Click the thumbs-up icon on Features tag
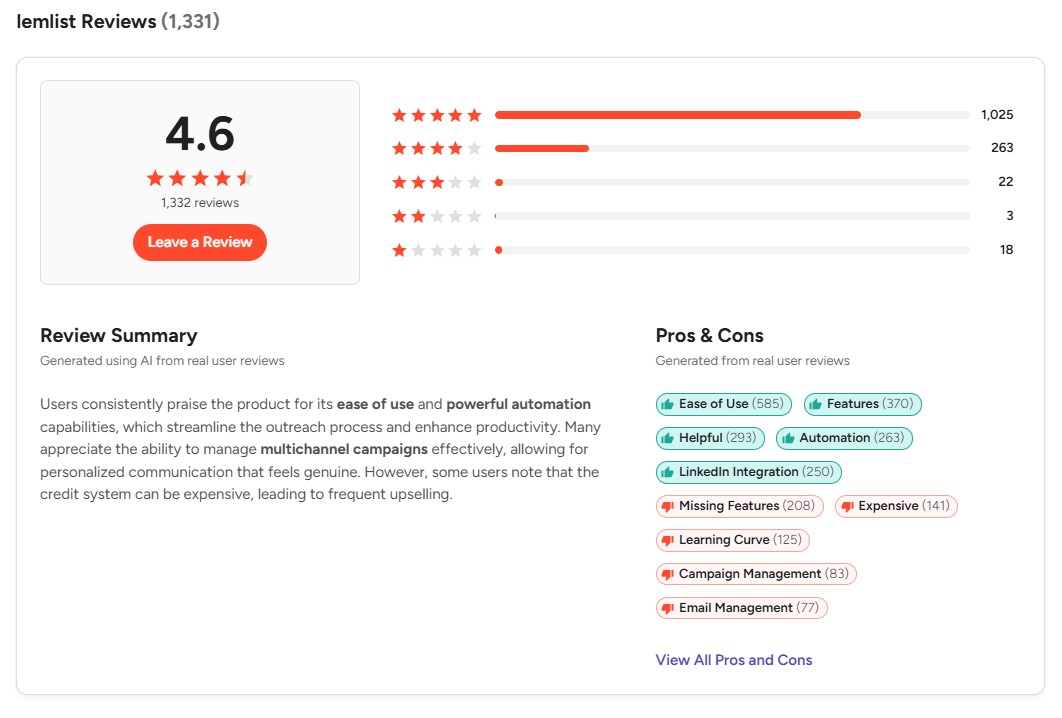This screenshot has height=718, width=1062. tap(815, 404)
